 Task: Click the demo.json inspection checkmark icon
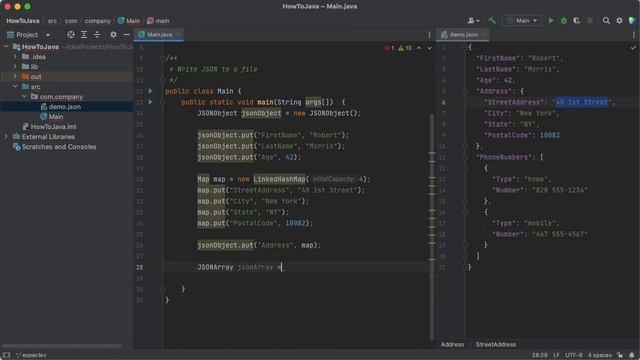633,48
